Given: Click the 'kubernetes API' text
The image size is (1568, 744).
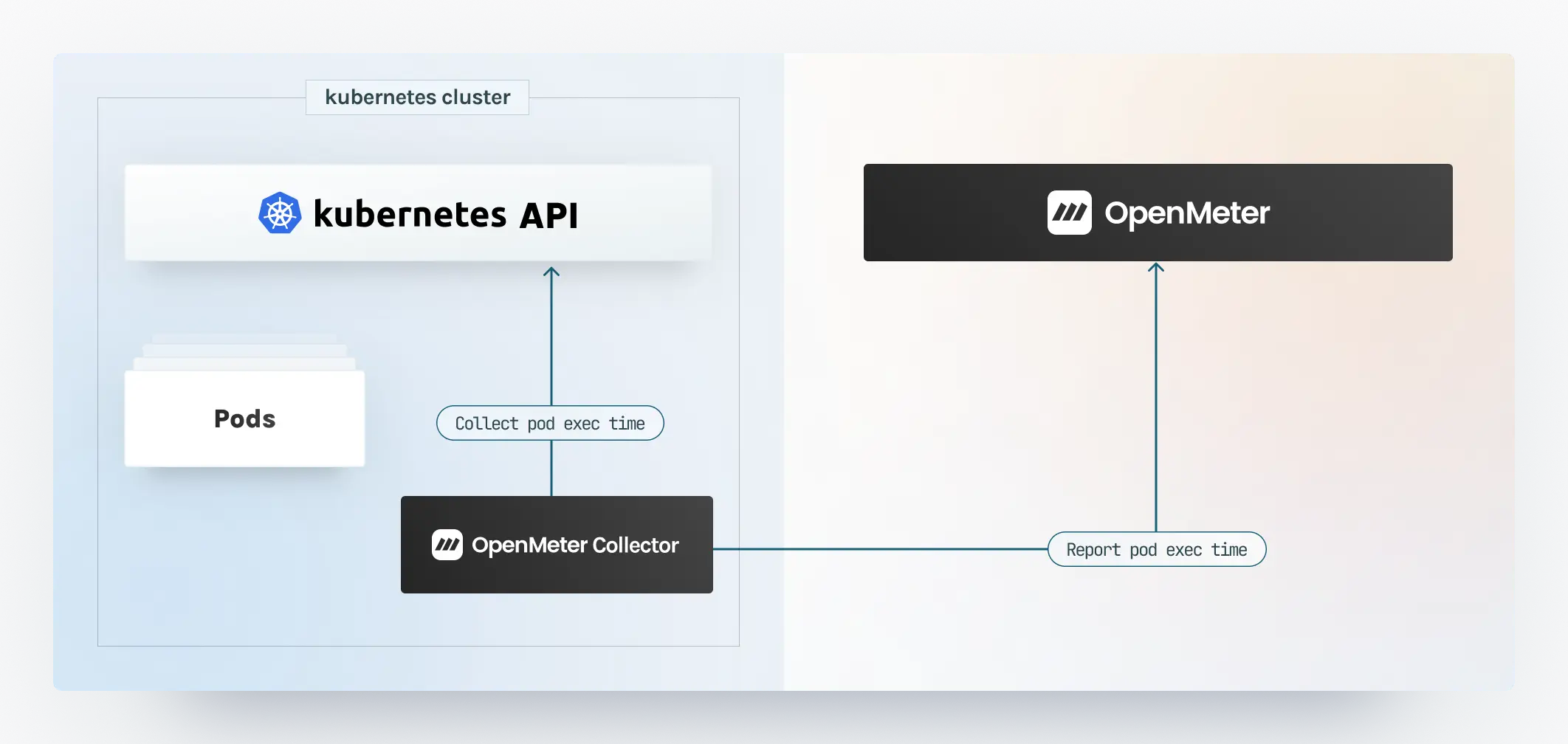Looking at the screenshot, I should (x=446, y=215).
